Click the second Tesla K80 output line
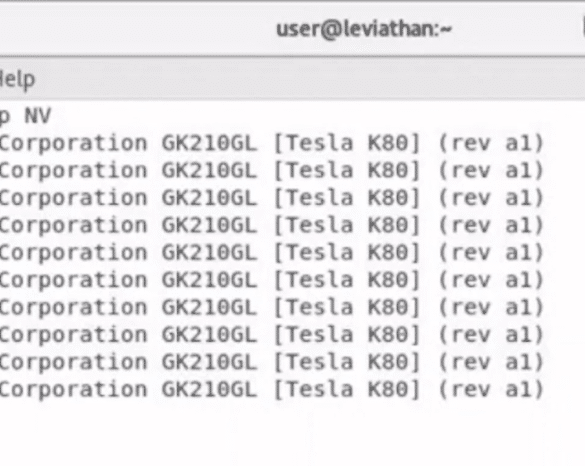This screenshot has width=585, height=466. coord(271,171)
